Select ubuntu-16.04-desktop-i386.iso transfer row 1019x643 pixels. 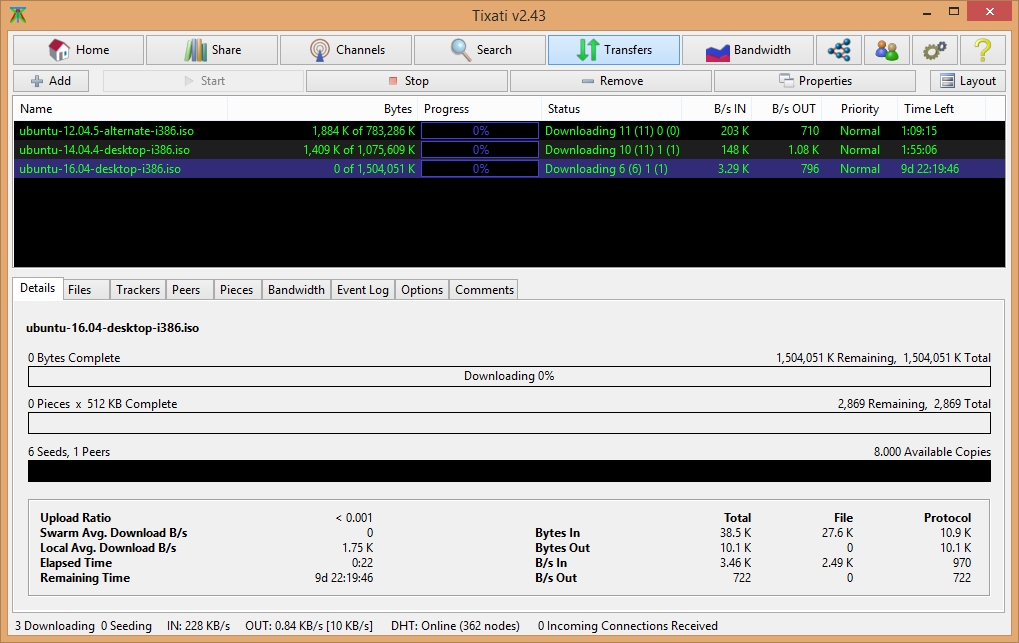point(509,168)
